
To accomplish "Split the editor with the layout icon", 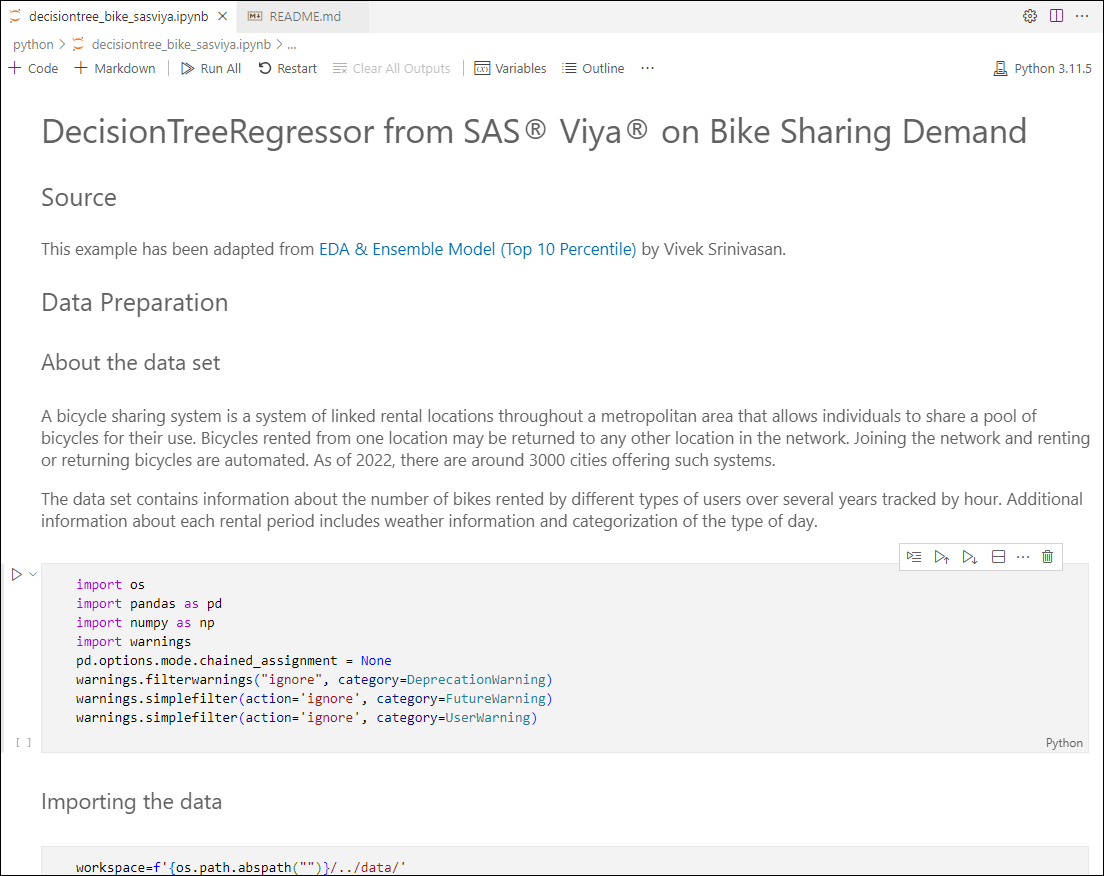I will [1056, 16].
